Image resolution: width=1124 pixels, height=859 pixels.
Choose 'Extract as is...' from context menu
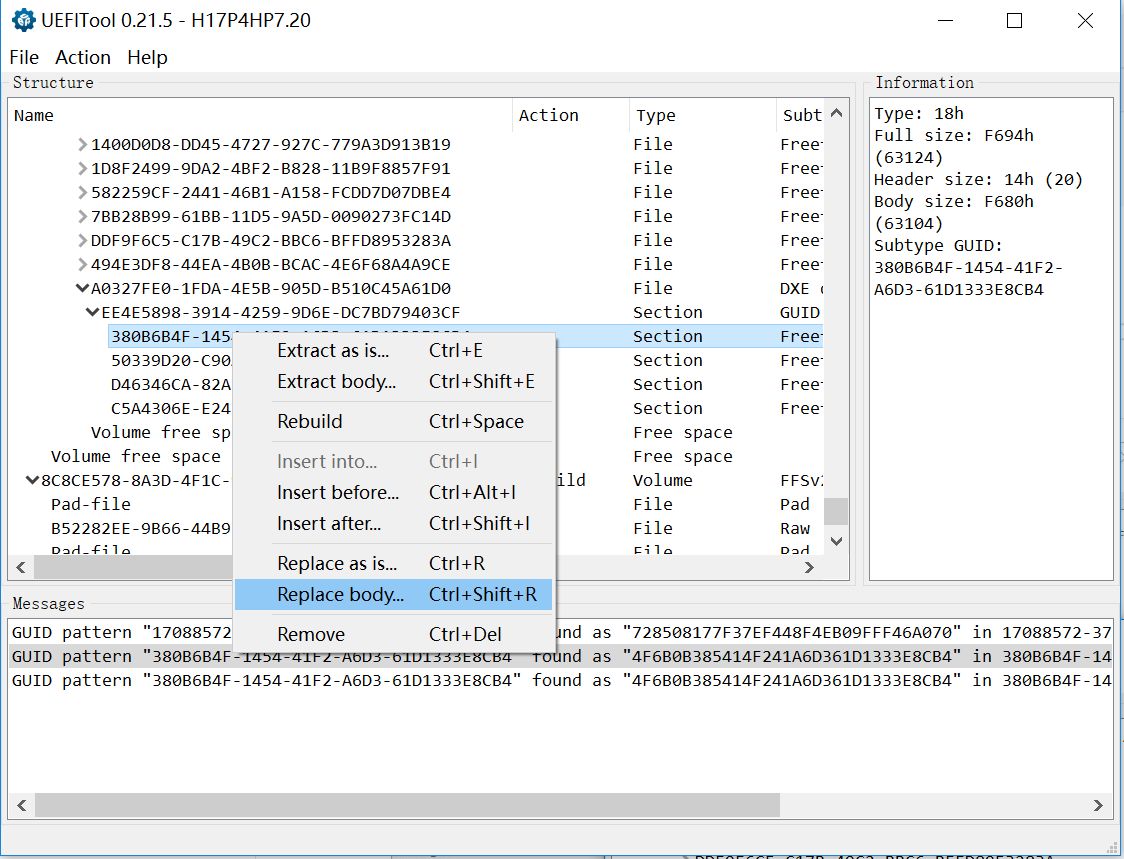click(x=393, y=351)
